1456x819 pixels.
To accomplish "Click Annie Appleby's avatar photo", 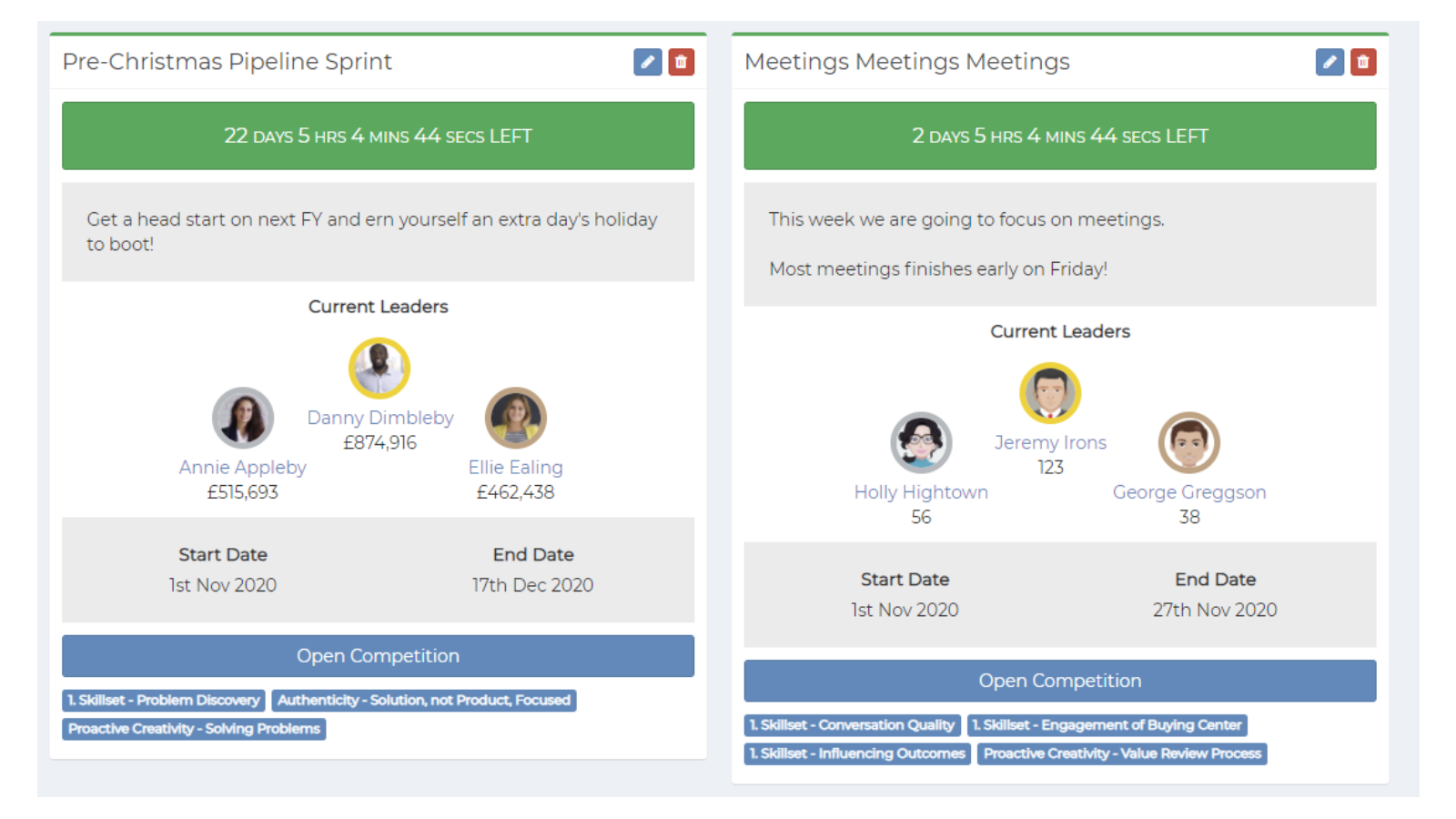I will click(243, 418).
